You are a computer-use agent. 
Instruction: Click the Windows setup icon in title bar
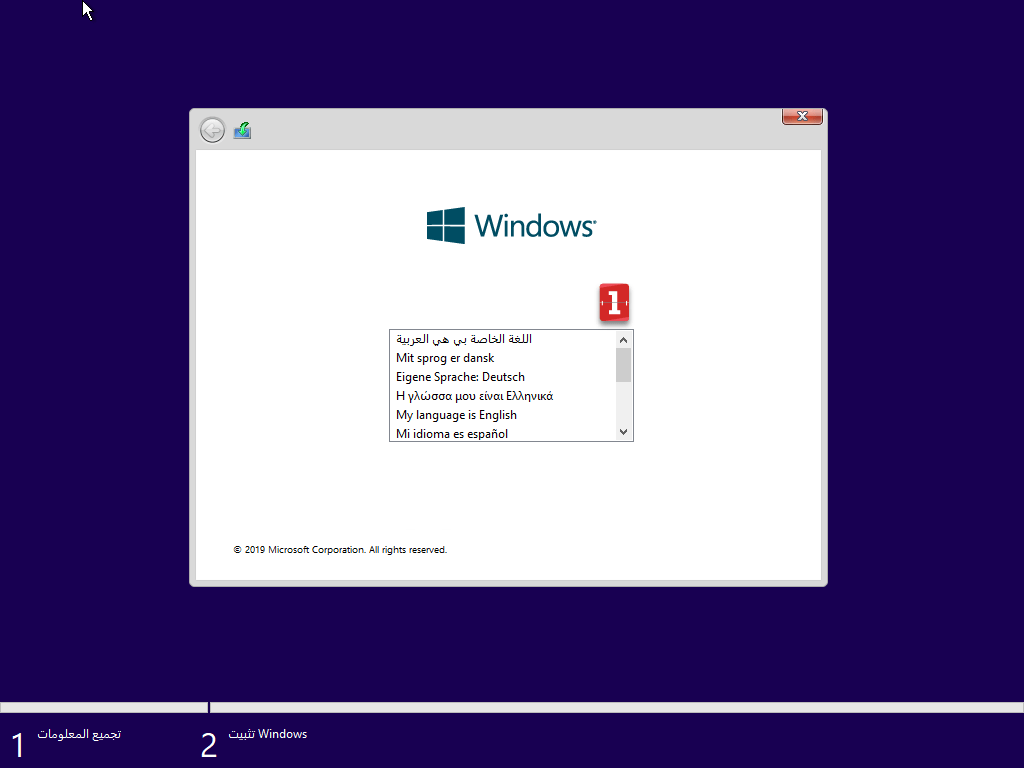(x=242, y=131)
